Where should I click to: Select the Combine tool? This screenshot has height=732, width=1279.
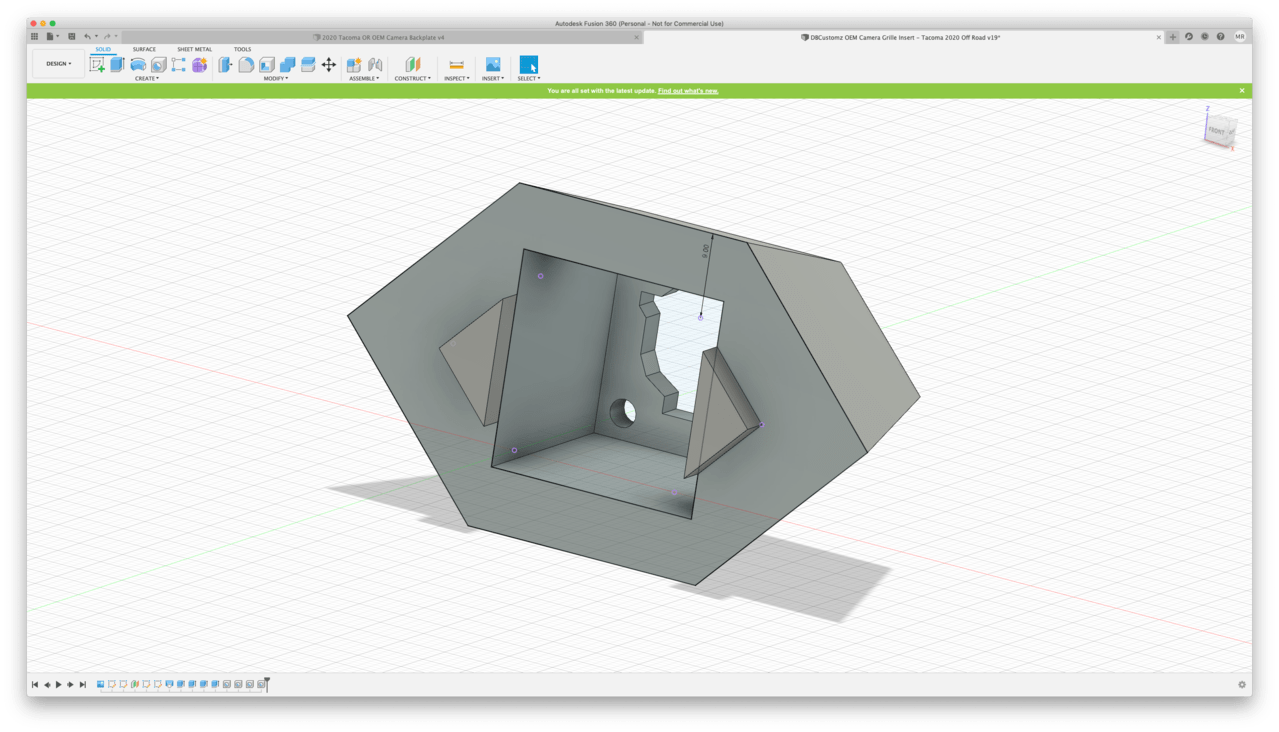coord(287,64)
